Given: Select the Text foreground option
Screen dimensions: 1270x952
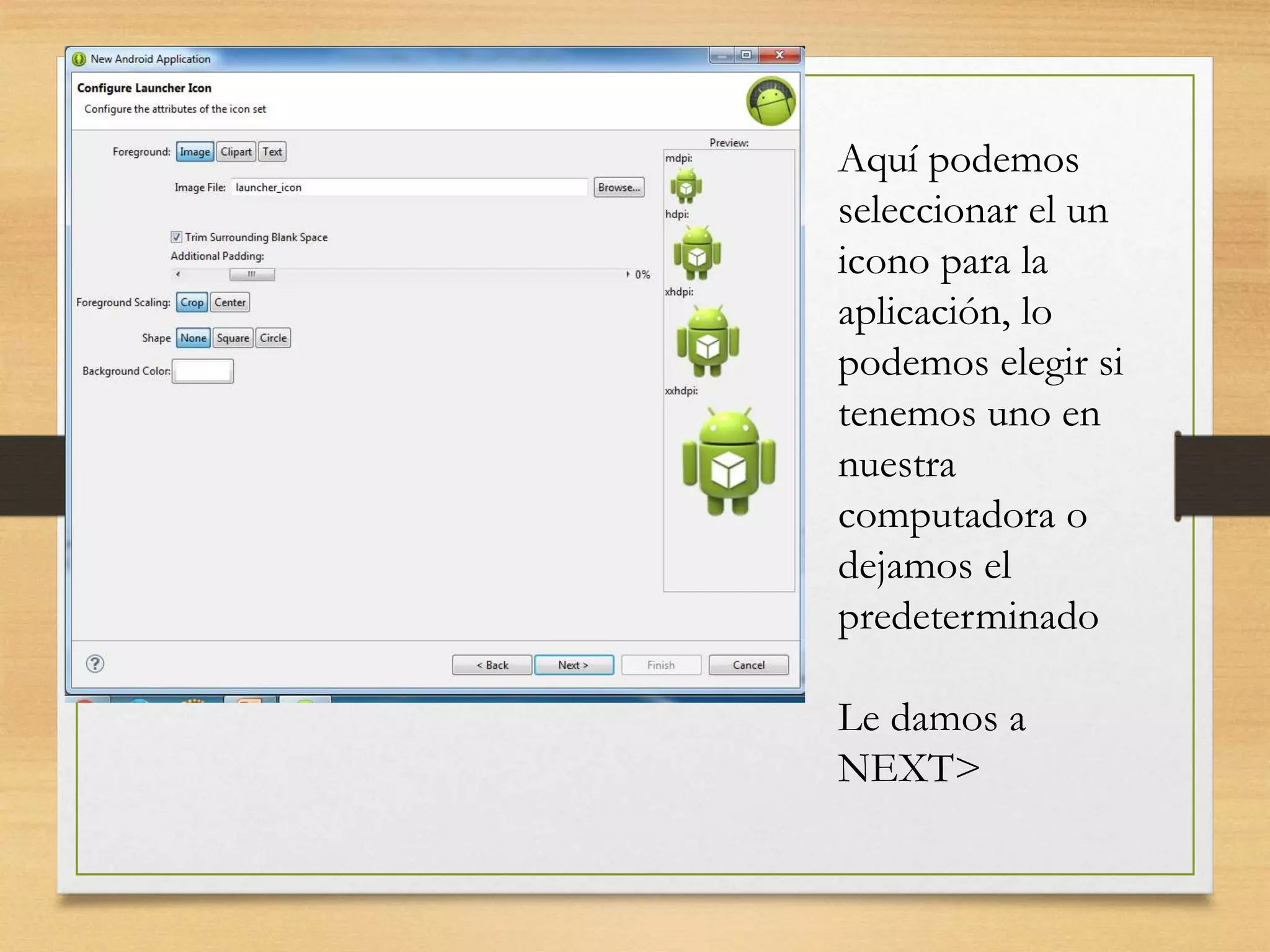Looking at the screenshot, I should tap(272, 152).
